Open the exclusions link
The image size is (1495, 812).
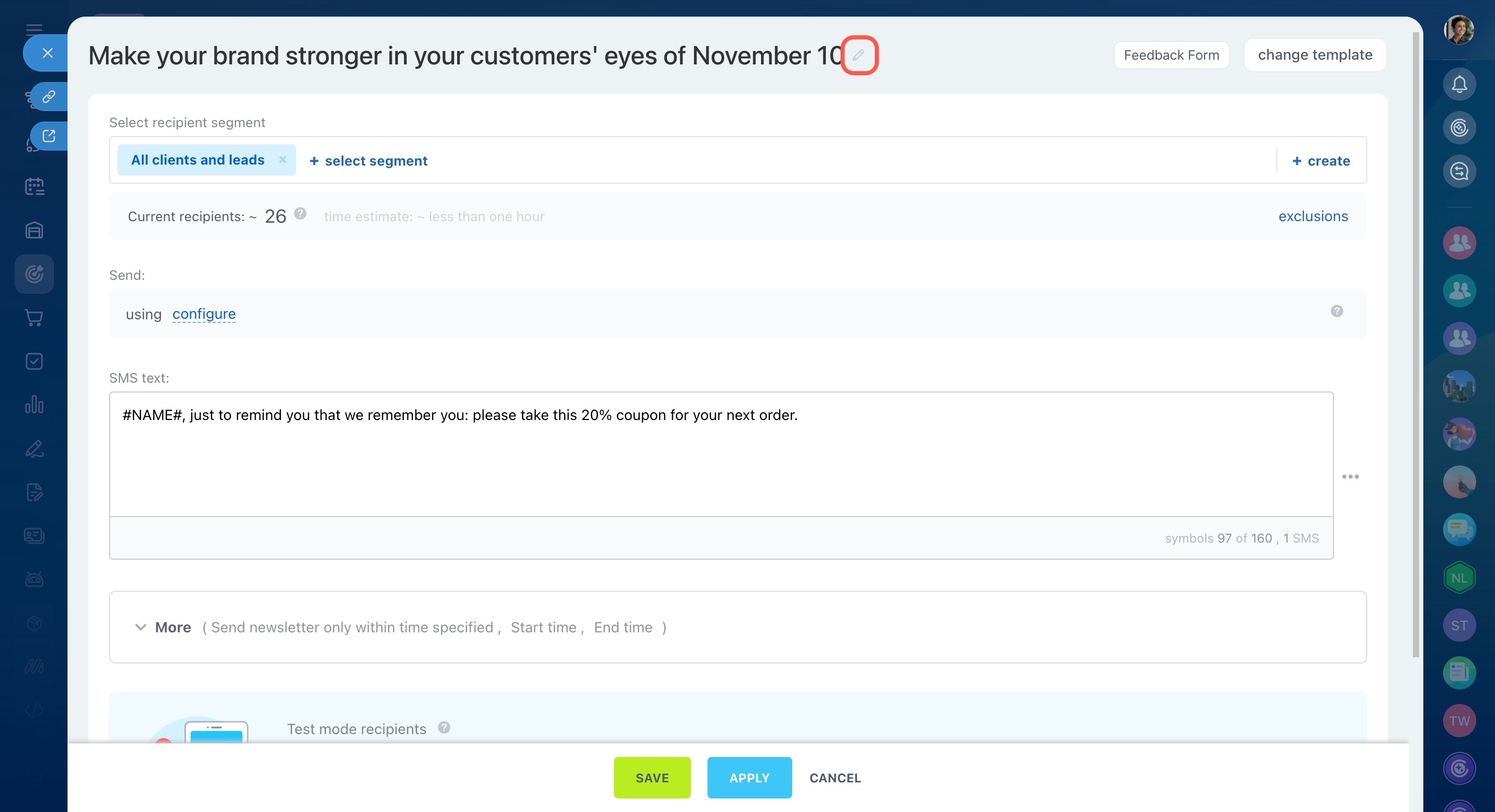(x=1313, y=216)
